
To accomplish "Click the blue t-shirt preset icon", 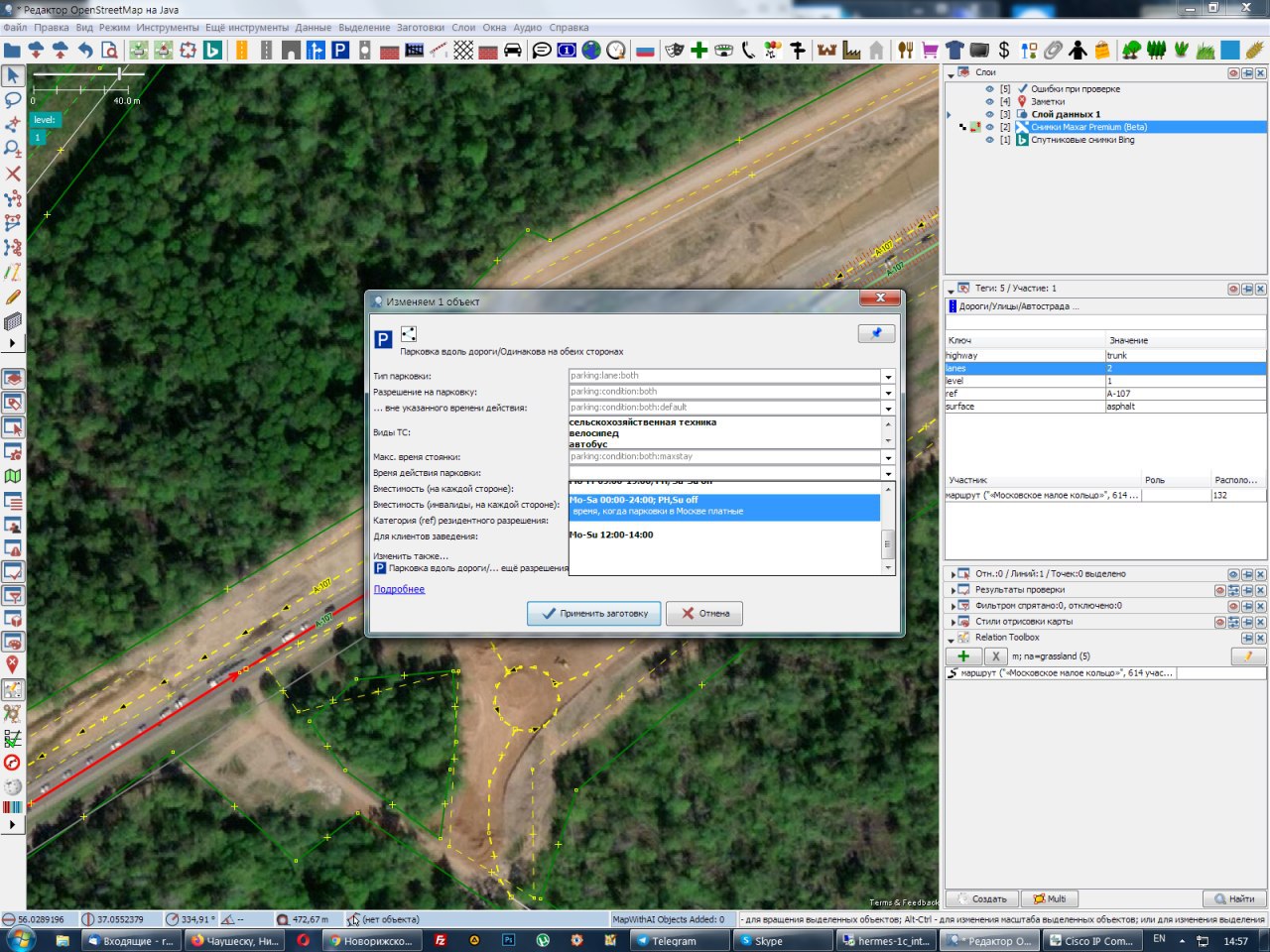I will [954, 50].
